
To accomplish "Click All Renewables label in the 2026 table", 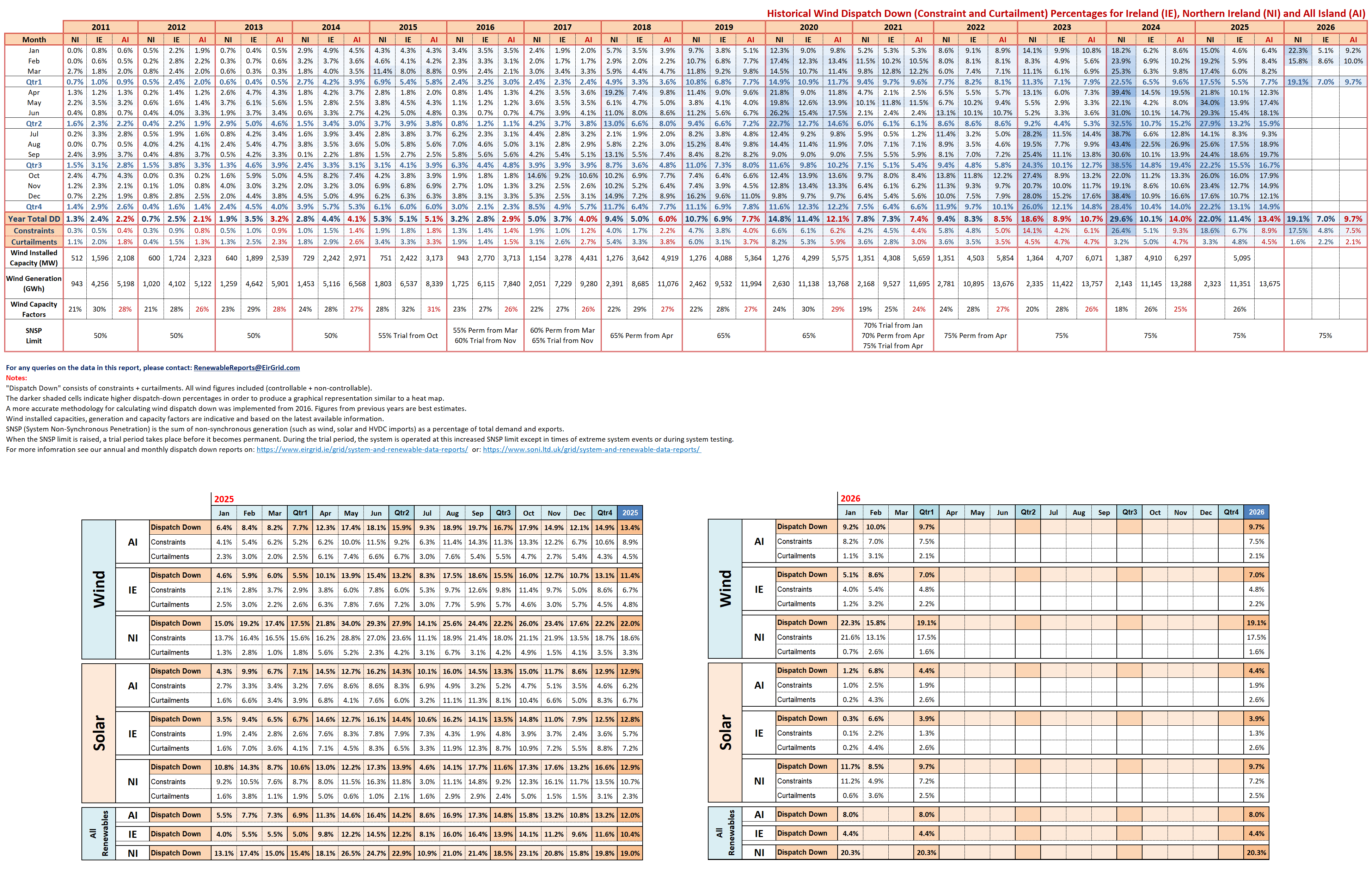I will click(x=725, y=833).
